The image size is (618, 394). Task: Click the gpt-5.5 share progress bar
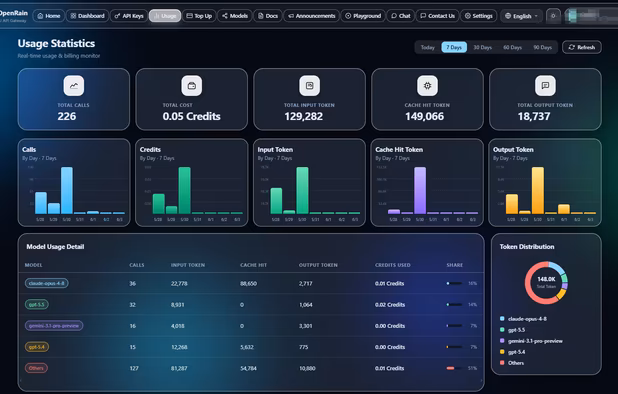click(x=454, y=305)
